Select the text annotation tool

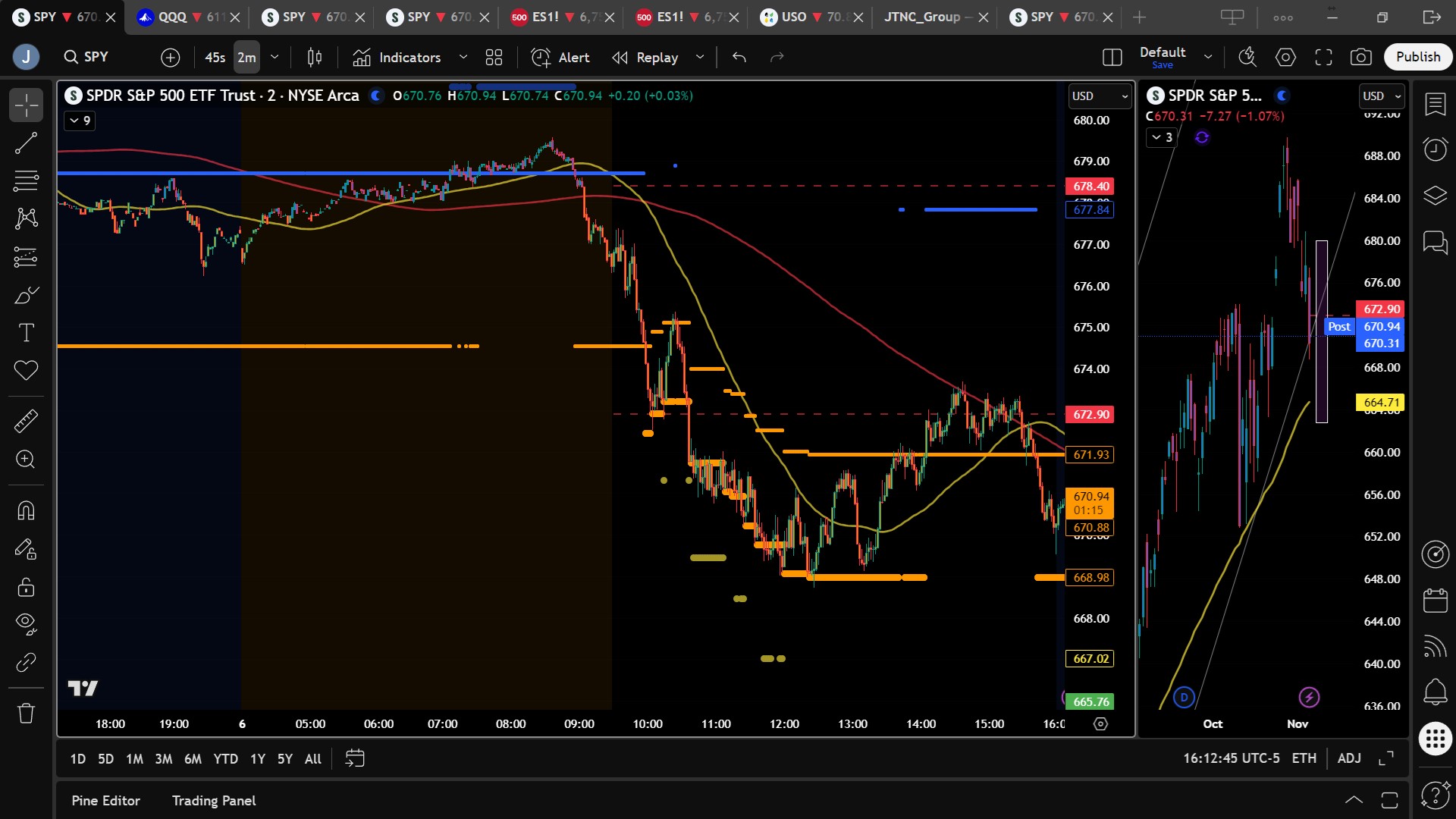pyautogui.click(x=26, y=332)
